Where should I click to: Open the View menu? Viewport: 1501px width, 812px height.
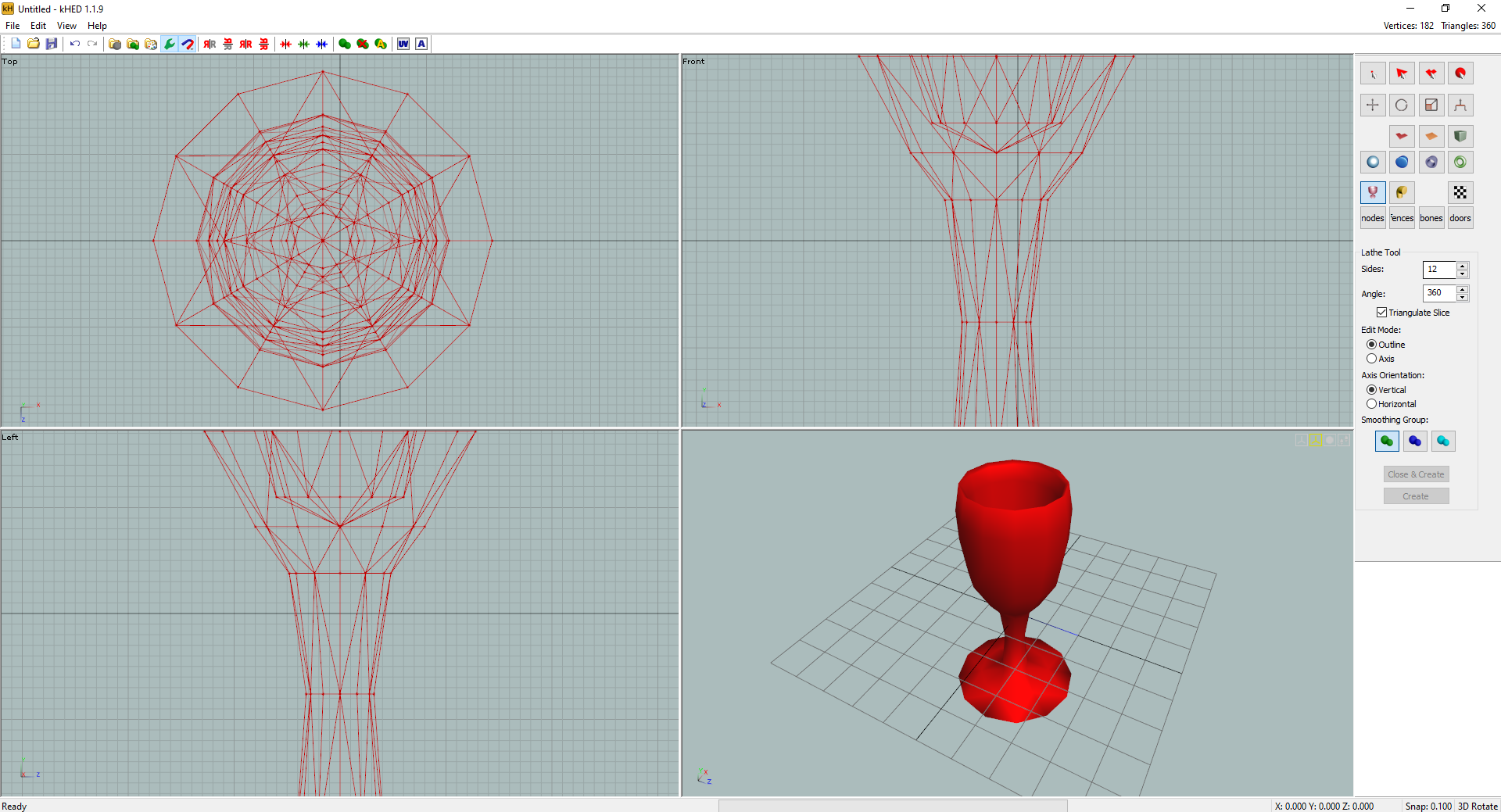[66, 26]
